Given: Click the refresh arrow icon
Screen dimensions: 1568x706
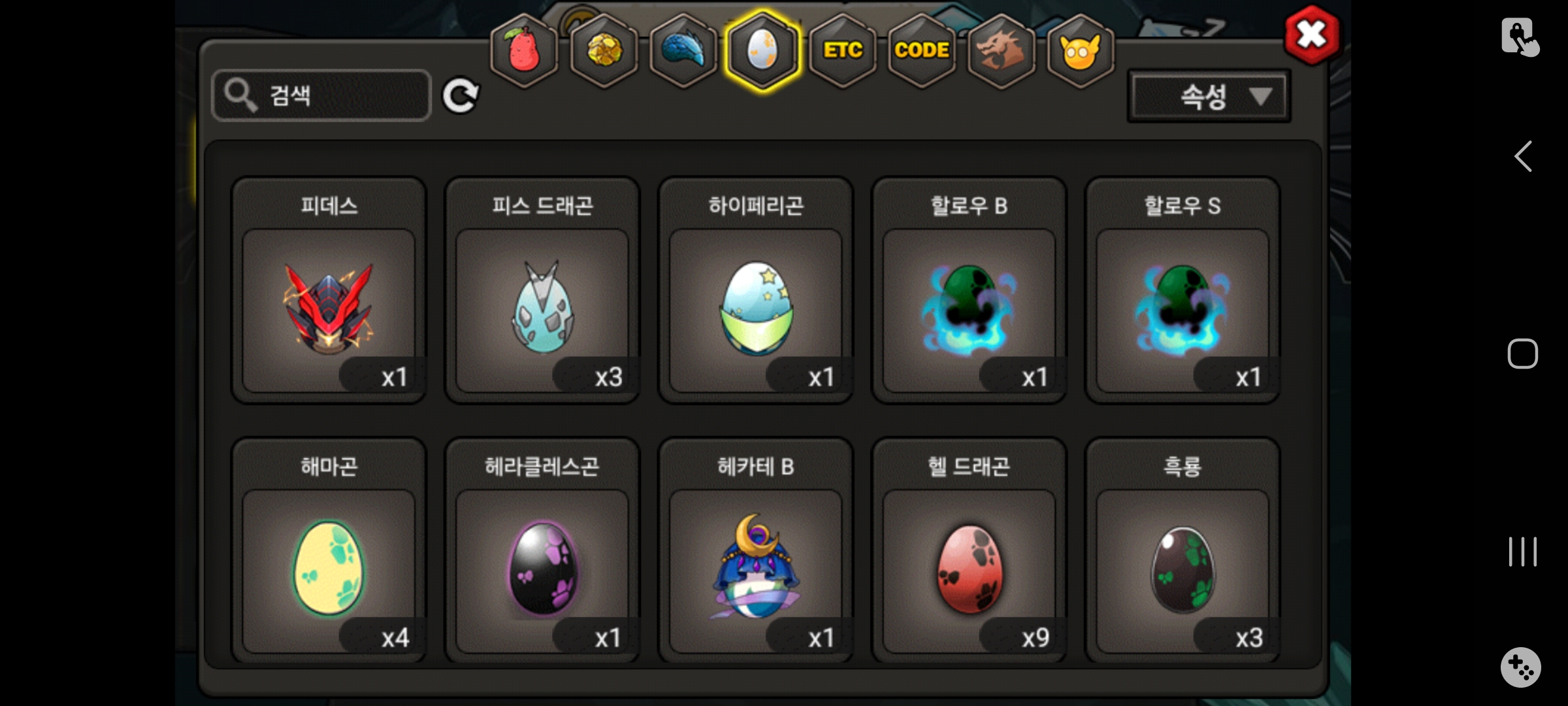Looking at the screenshot, I should (461, 96).
